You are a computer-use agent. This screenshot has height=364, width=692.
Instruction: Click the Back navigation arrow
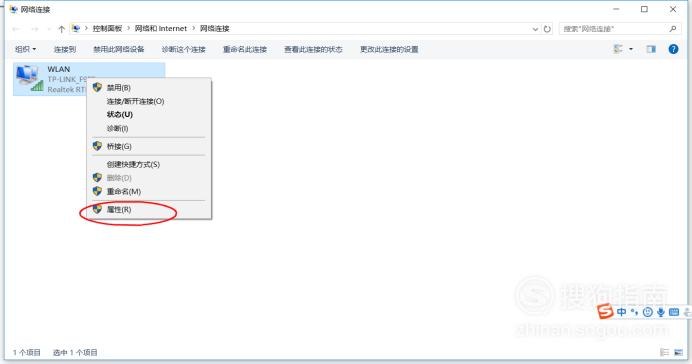coord(16,29)
